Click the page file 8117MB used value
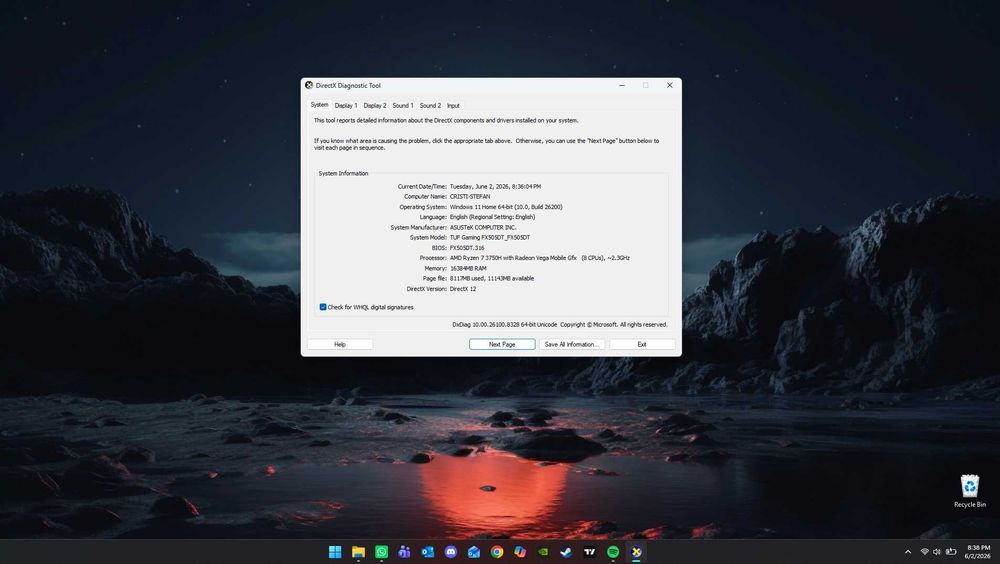Viewport: 1000px width, 564px height. click(x=492, y=278)
